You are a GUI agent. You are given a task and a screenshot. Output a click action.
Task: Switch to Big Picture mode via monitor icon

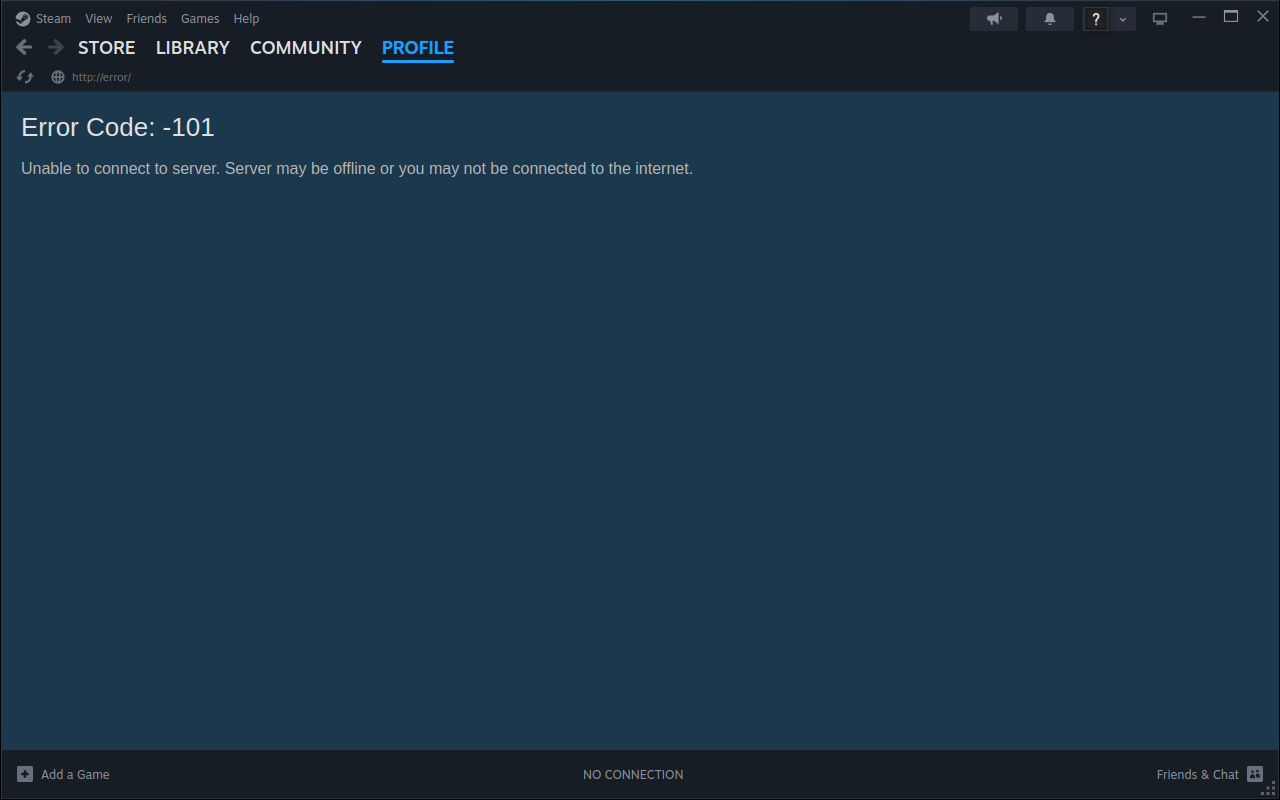pyautogui.click(x=1160, y=19)
